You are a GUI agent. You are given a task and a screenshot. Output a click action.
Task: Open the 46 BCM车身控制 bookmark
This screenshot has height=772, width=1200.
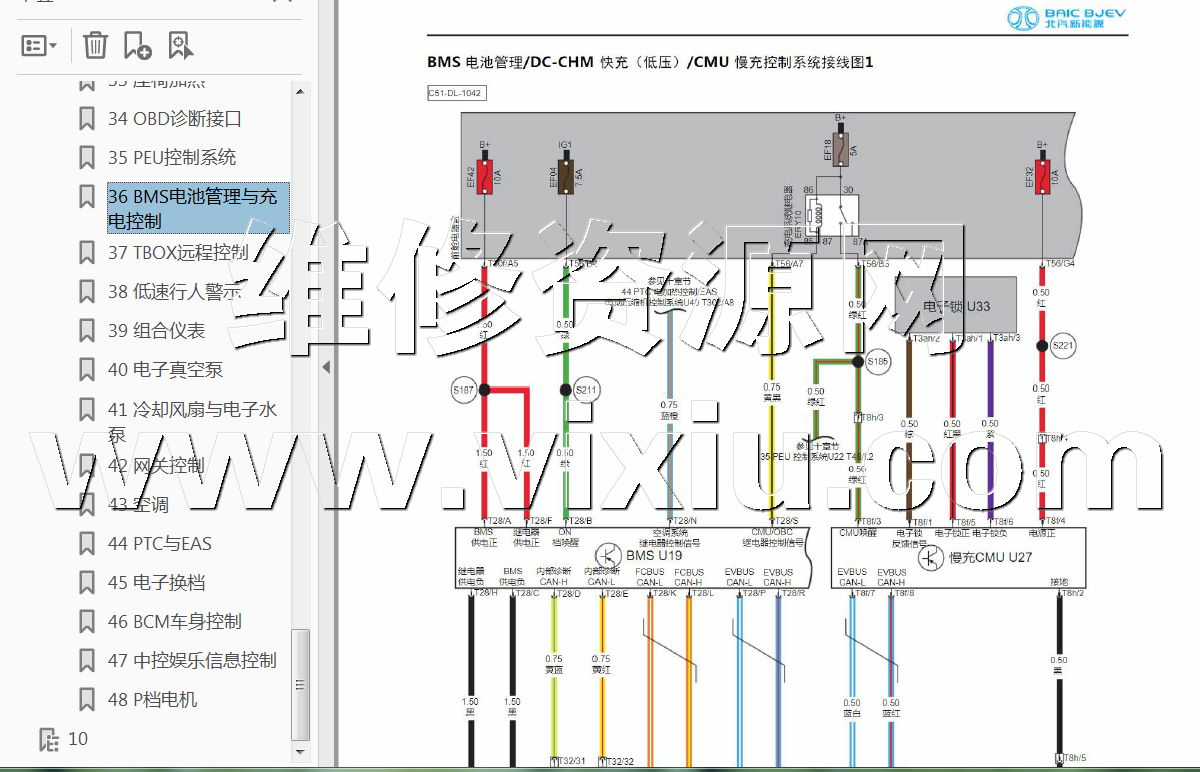tap(174, 622)
